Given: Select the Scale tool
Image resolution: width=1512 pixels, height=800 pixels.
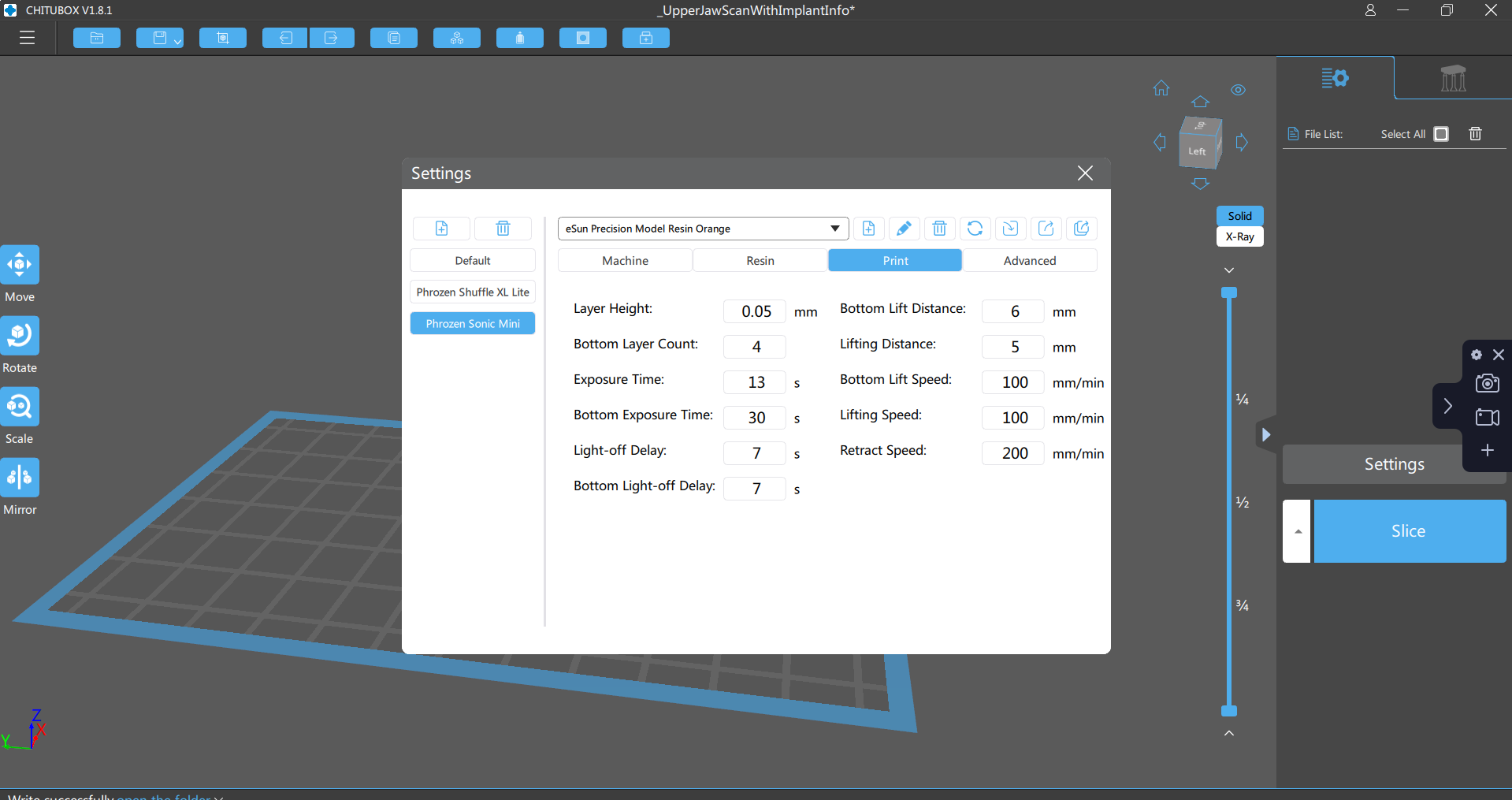Looking at the screenshot, I should [x=20, y=407].
